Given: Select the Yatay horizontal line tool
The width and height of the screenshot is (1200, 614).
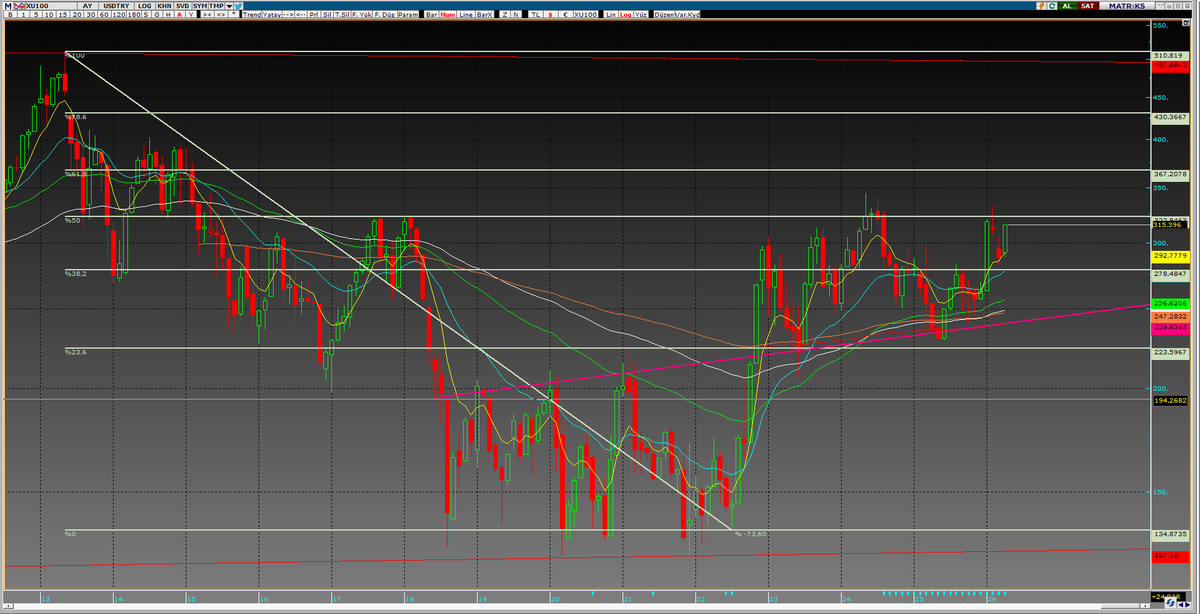Looking at the screenshot, I should click(271, 15).
